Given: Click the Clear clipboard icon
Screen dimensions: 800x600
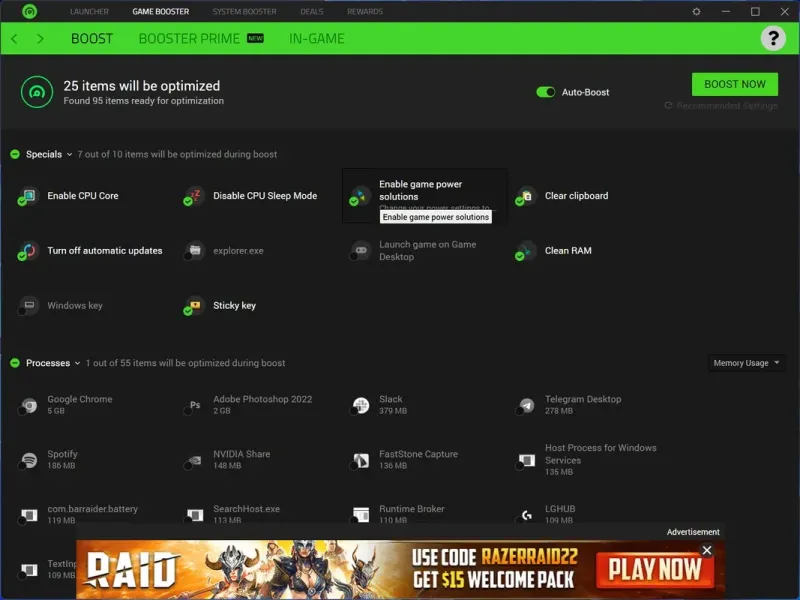Looking at the screenshot, I should 525,196.
